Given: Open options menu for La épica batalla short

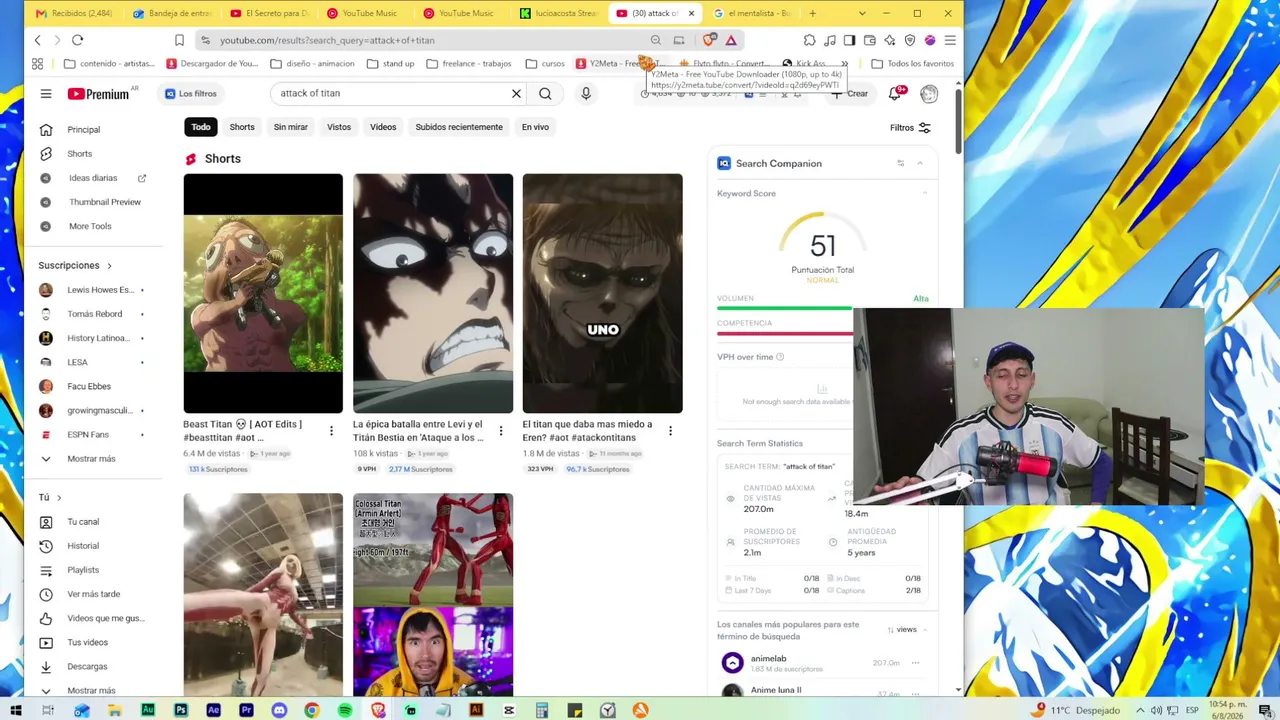Looking at the screenshot, I should click(x=500, y=431).
